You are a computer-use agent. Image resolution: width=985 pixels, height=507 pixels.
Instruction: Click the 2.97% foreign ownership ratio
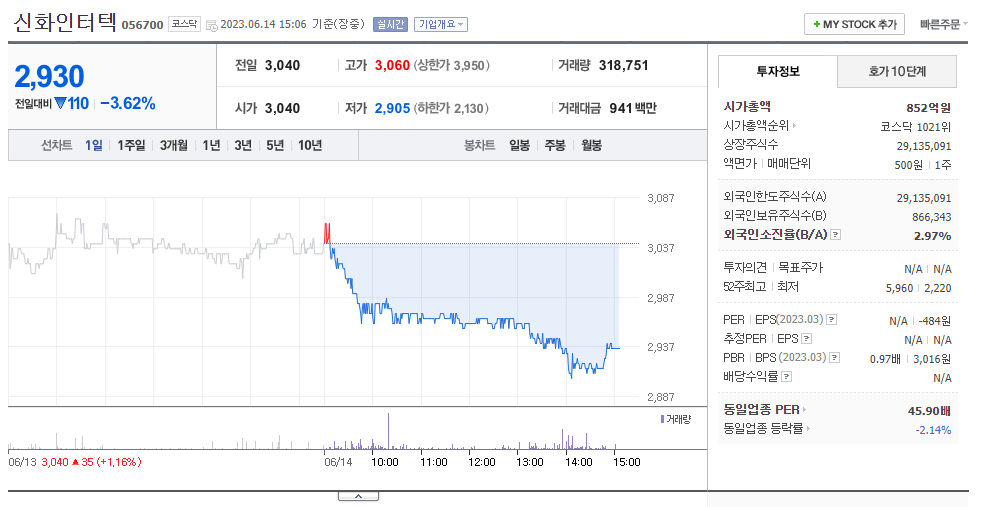click(x=932, y=236)
